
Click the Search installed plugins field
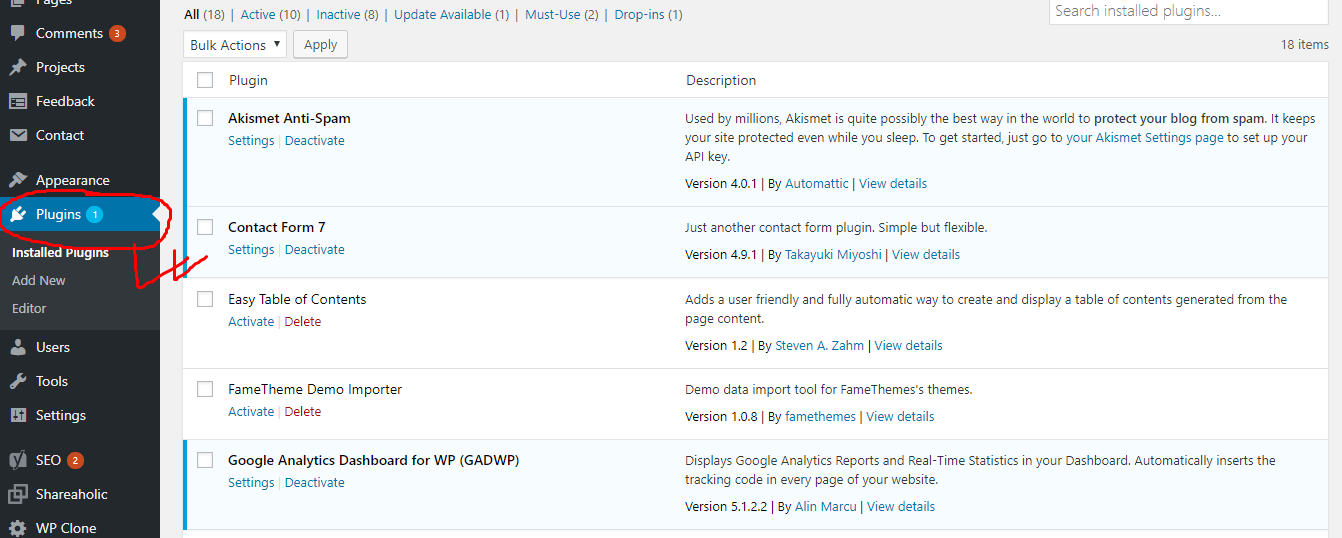point(1189,11)
